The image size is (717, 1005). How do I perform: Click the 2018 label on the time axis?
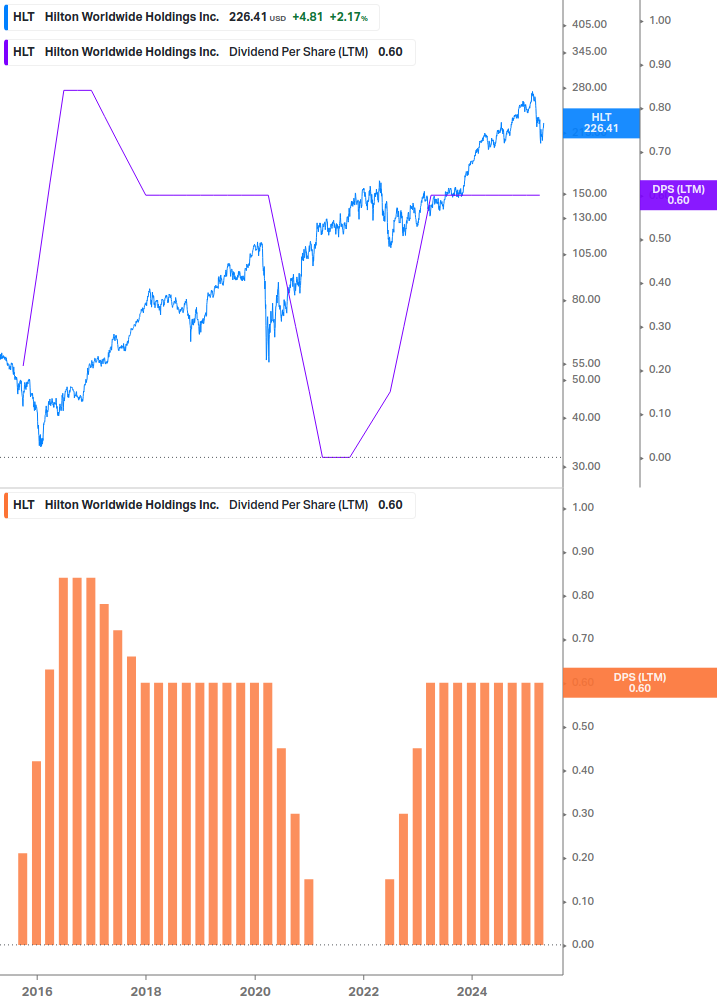tap(146, 992)
